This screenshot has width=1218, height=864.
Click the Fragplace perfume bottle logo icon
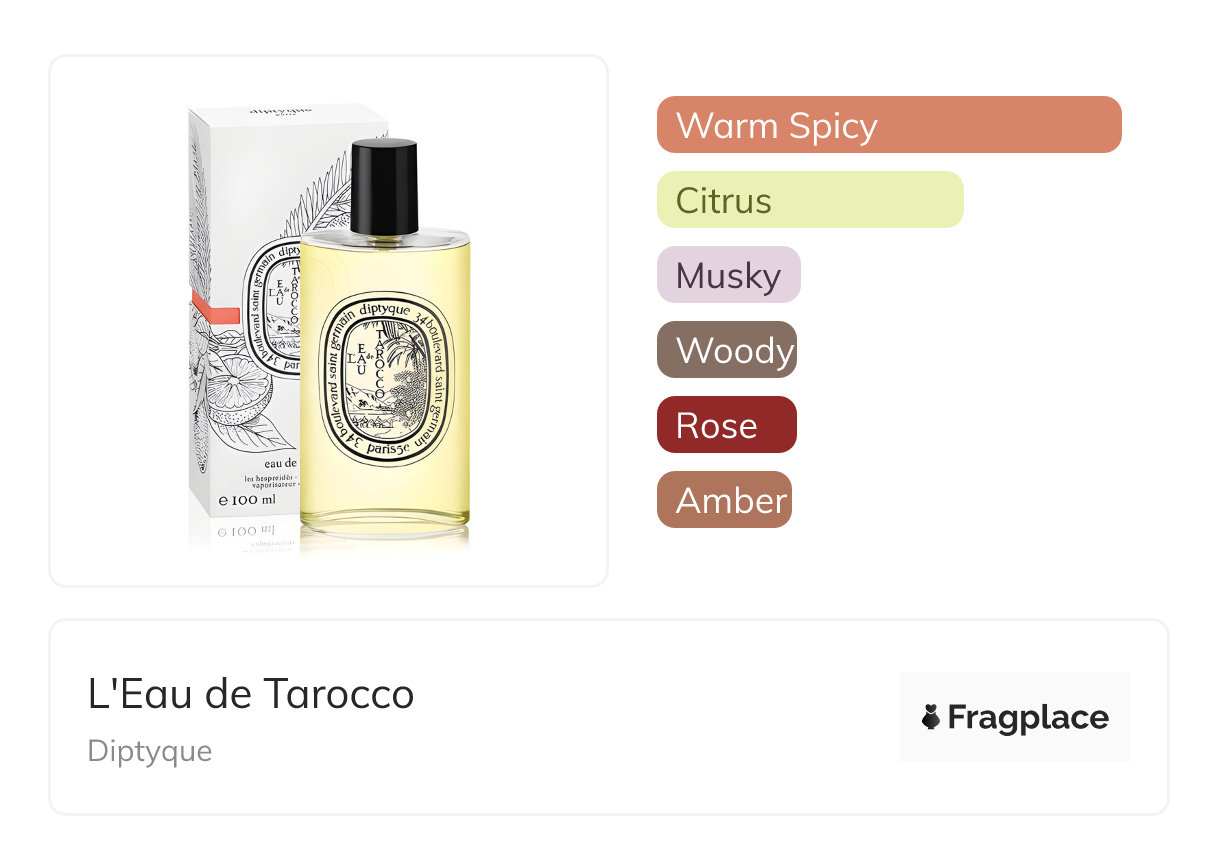click(x=931, y=717)
